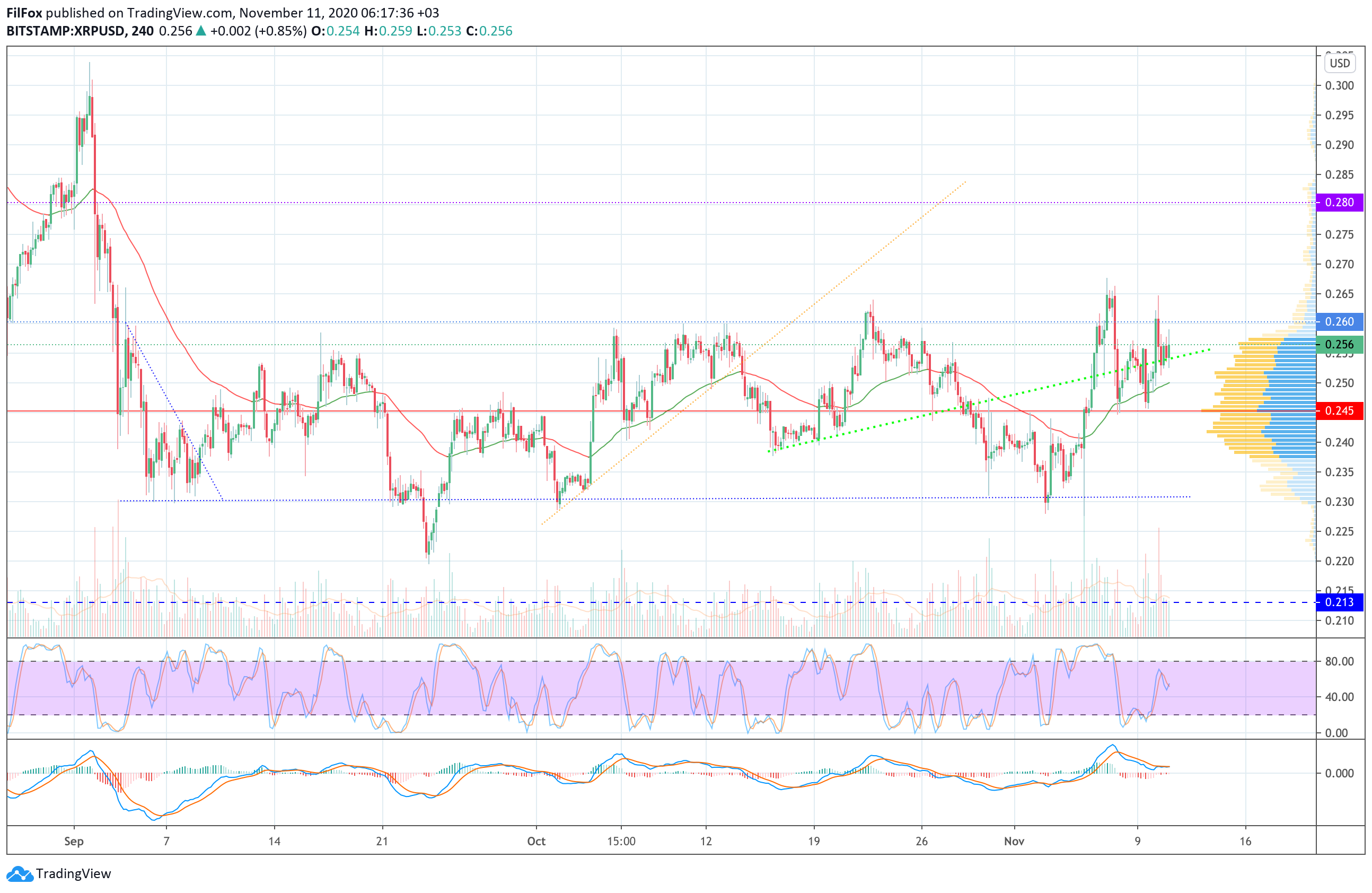Screen dimensions: 1372x893
Task: Click the FilFox author name in header
Action: 24,13
